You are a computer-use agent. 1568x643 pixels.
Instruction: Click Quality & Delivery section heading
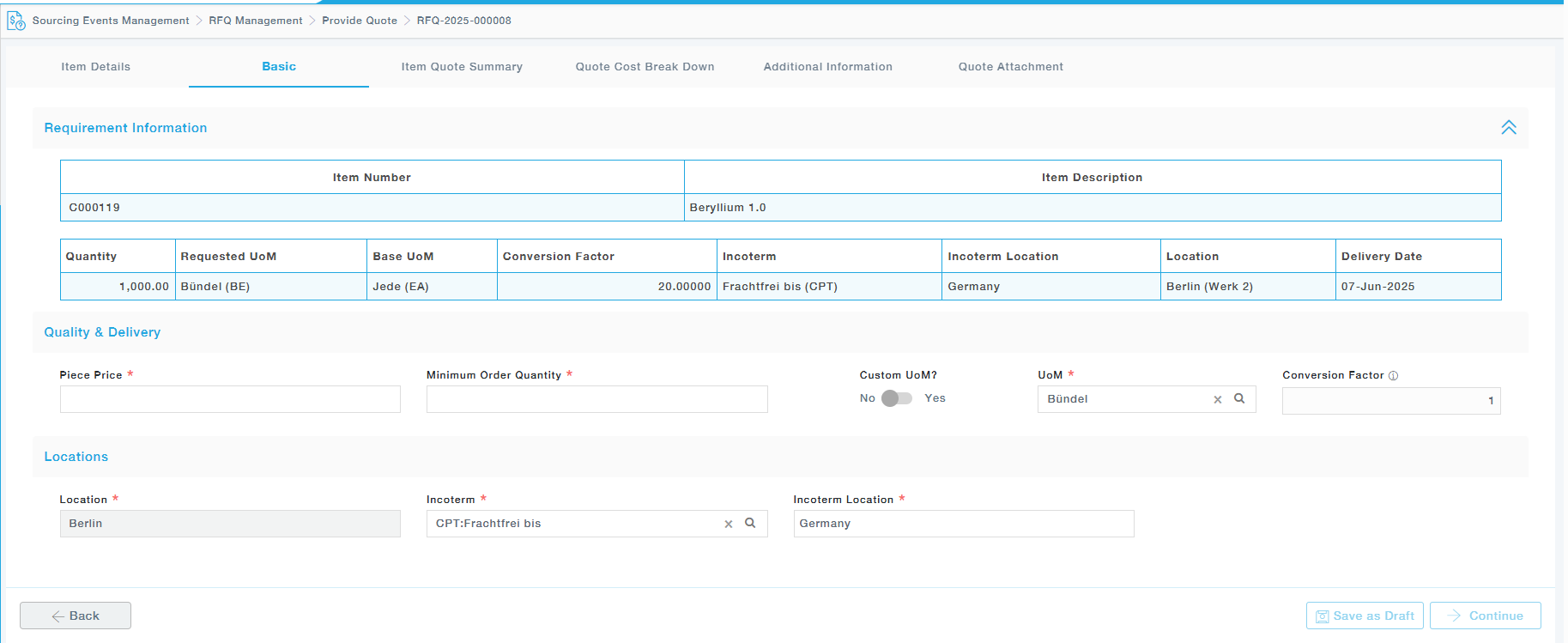pos(102,332)
